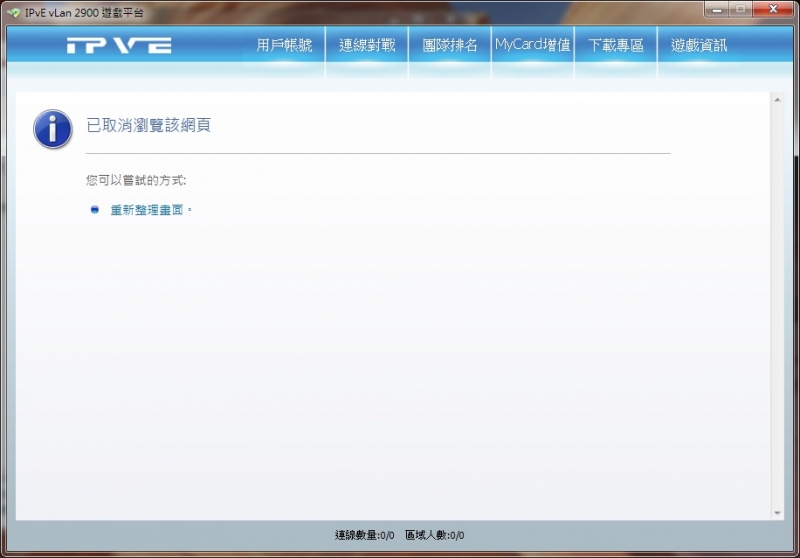Screen dimensions: 800x558
Task: Click the 您可以嘗試的方式 text
Action: [136, 180]
